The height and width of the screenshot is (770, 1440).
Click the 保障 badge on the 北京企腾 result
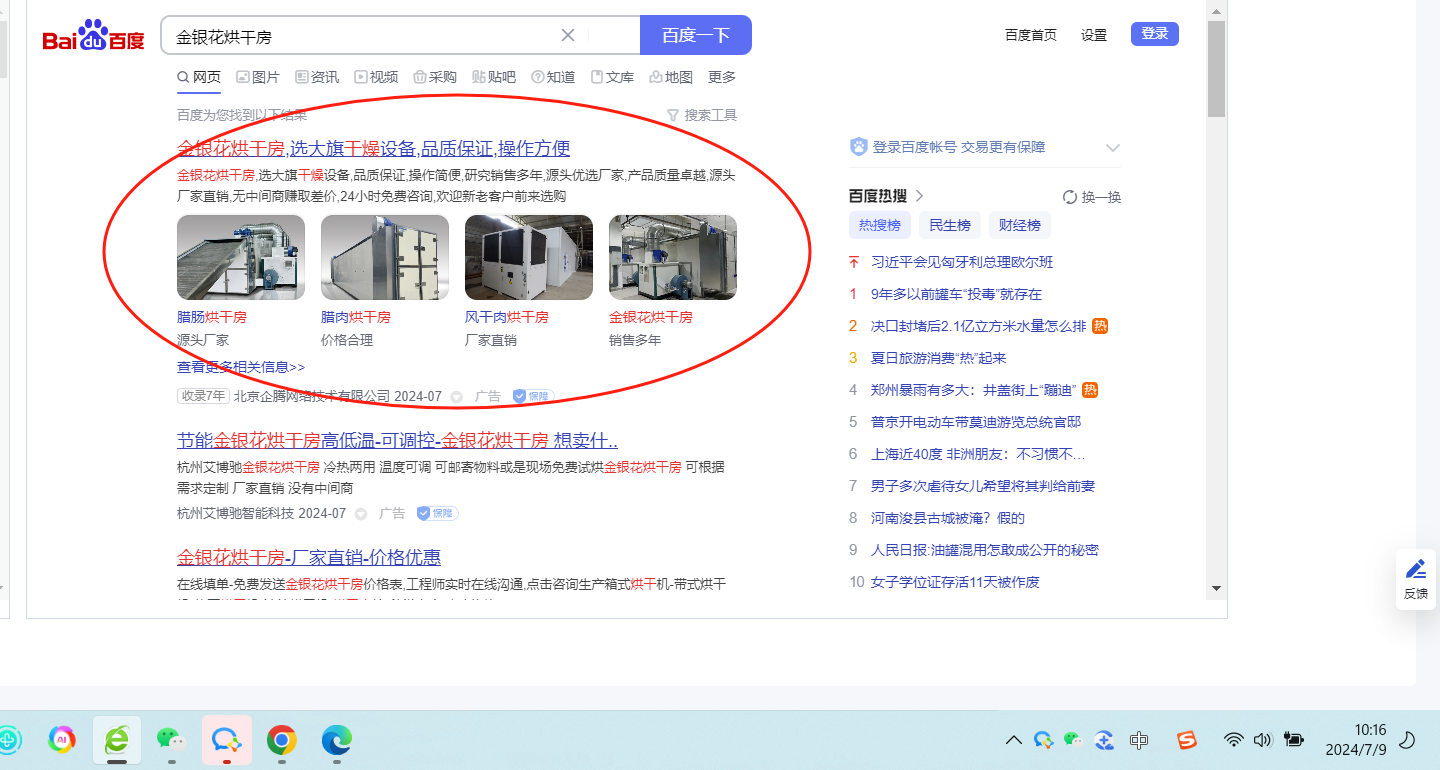[533, 396]
